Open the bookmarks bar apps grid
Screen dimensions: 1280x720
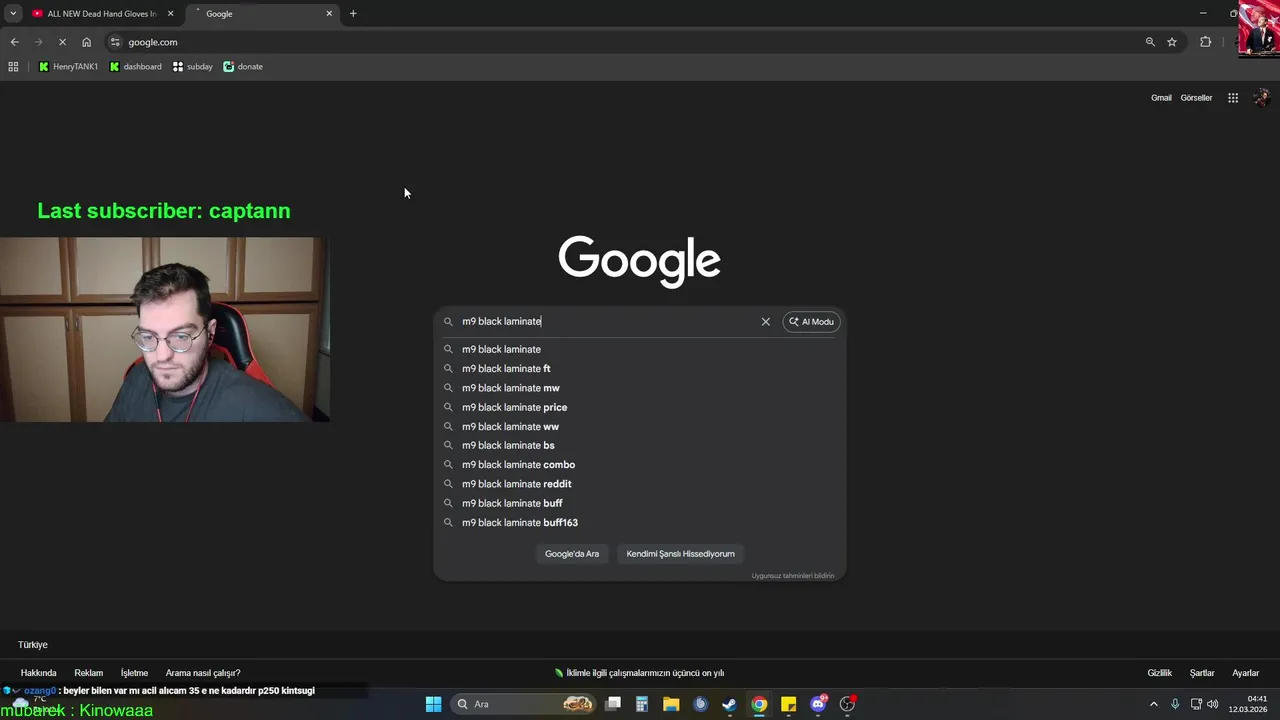point(13,67)
